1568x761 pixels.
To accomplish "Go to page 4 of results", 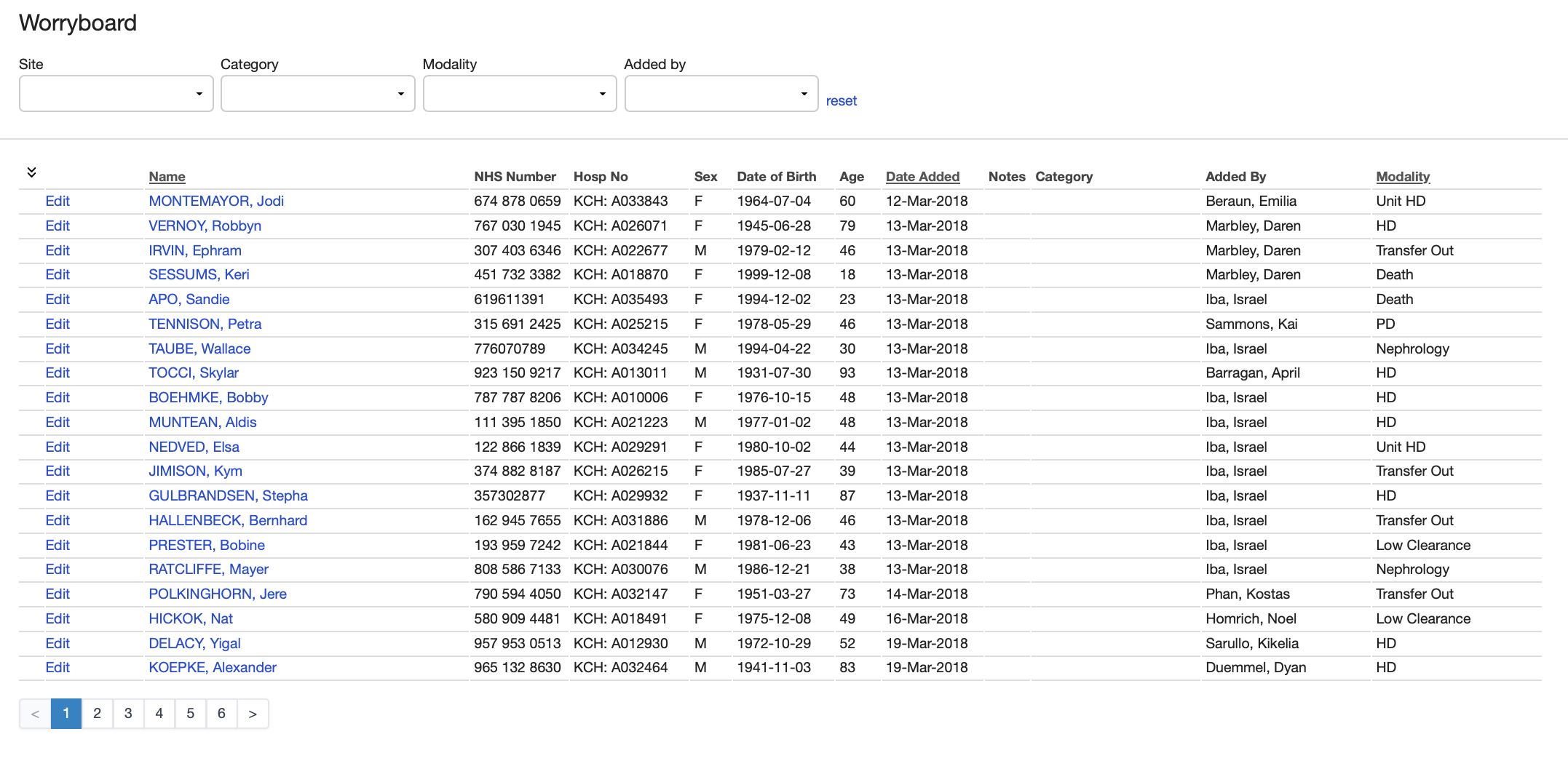I will pyautogui.click(x=159, y=714).
